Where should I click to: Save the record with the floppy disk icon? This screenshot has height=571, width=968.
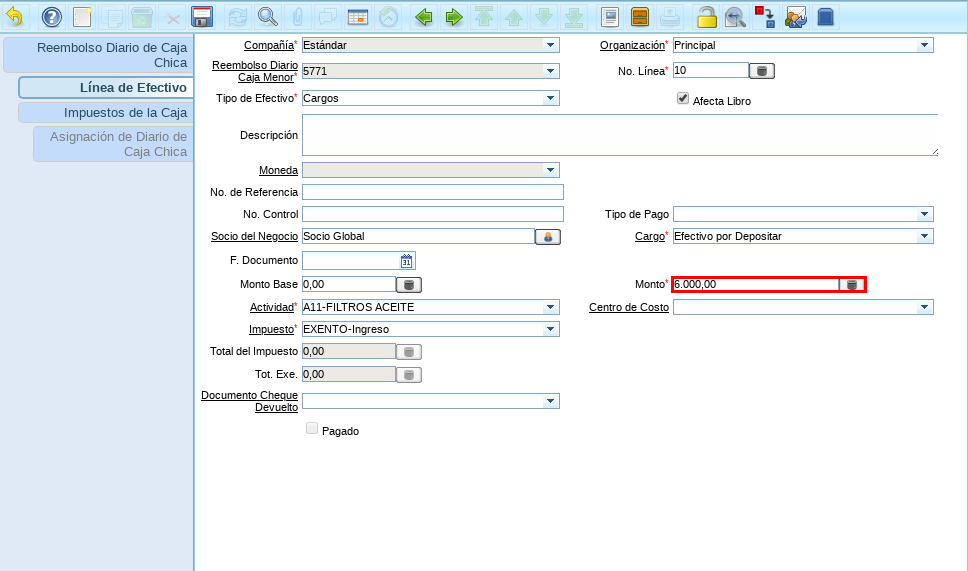tap(202, 17)
